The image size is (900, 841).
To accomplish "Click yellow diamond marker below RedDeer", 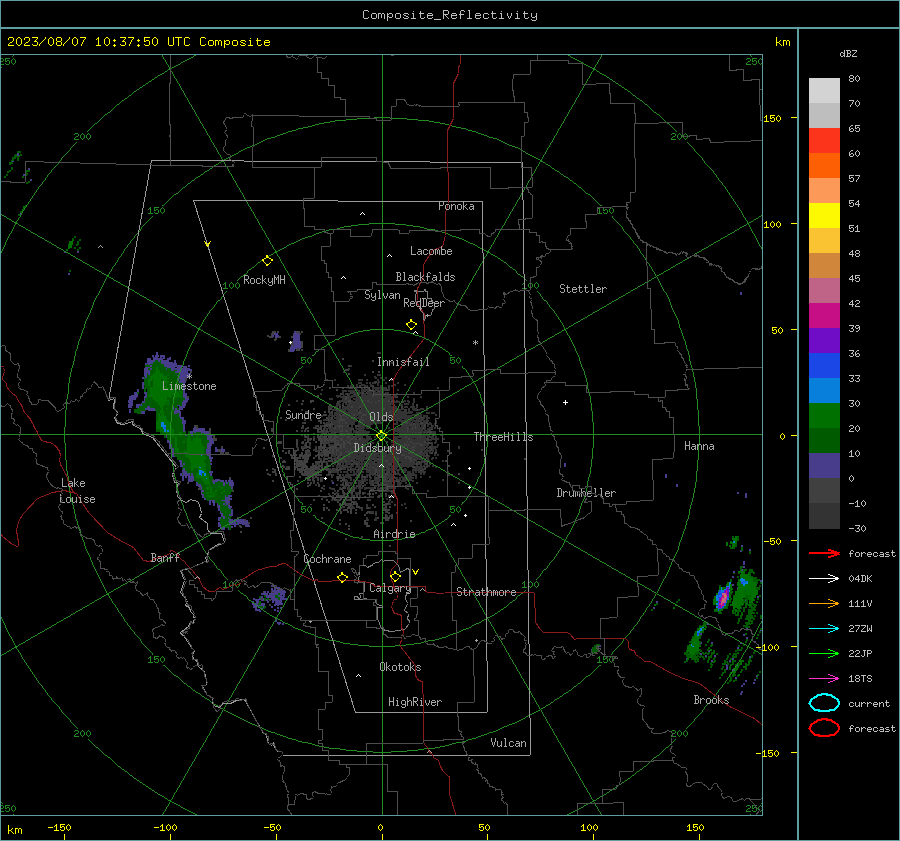I will (x=411, y=325).
